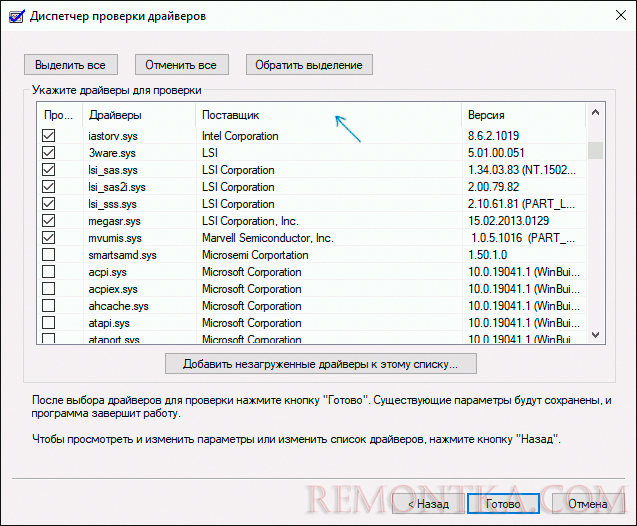Sort by the 'Версия' column header

[x=524, y=115]
